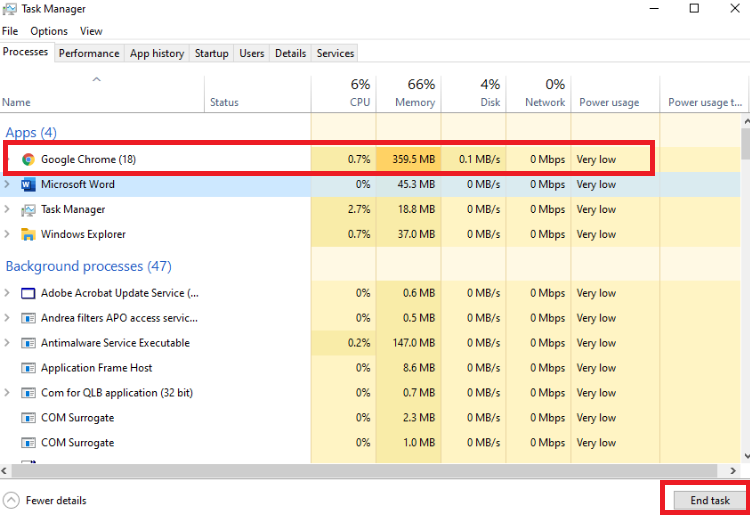This screenshot has height=518, width=750.
Task: Sort by the Disk column header
Action: coord(474,94)
